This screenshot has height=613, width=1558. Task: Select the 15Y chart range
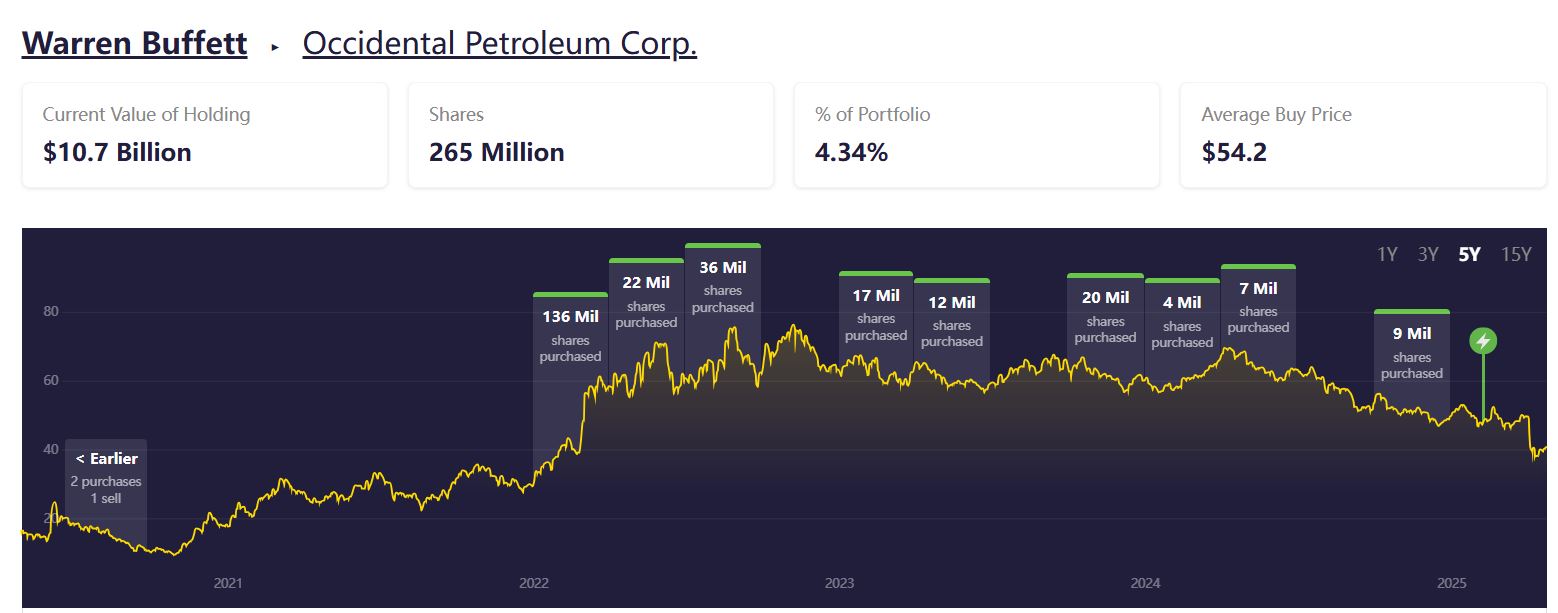[1516, 254]
